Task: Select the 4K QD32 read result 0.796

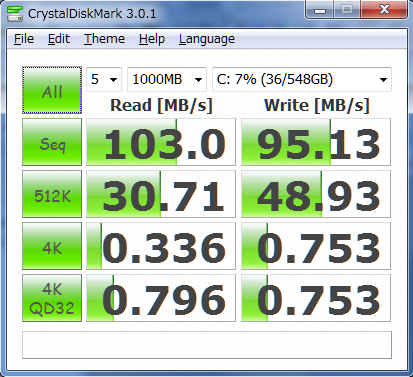Action: click(161, 298)
